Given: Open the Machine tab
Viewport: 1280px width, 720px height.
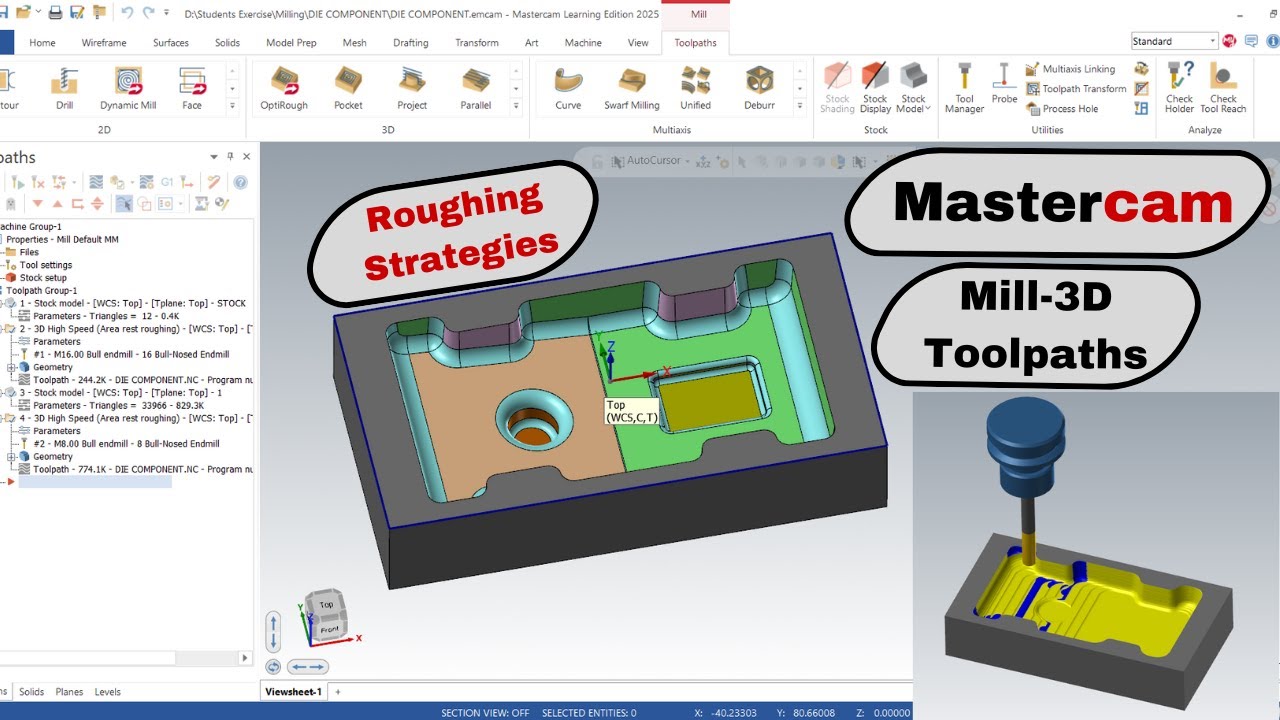Looking at the screenshot, I should pyautogui.click(x=583, y=43).
